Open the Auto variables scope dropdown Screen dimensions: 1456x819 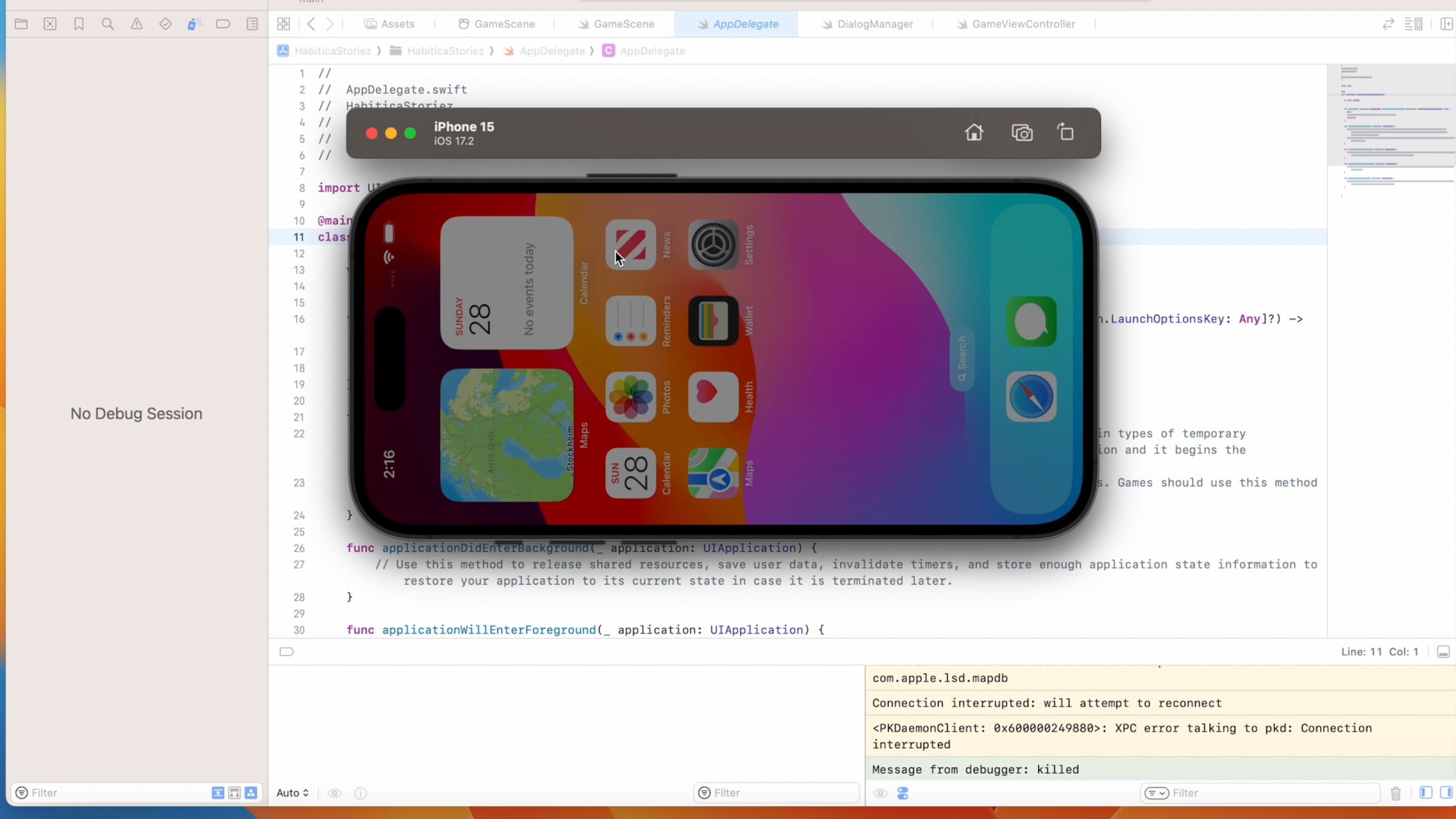tap(292, 793)
